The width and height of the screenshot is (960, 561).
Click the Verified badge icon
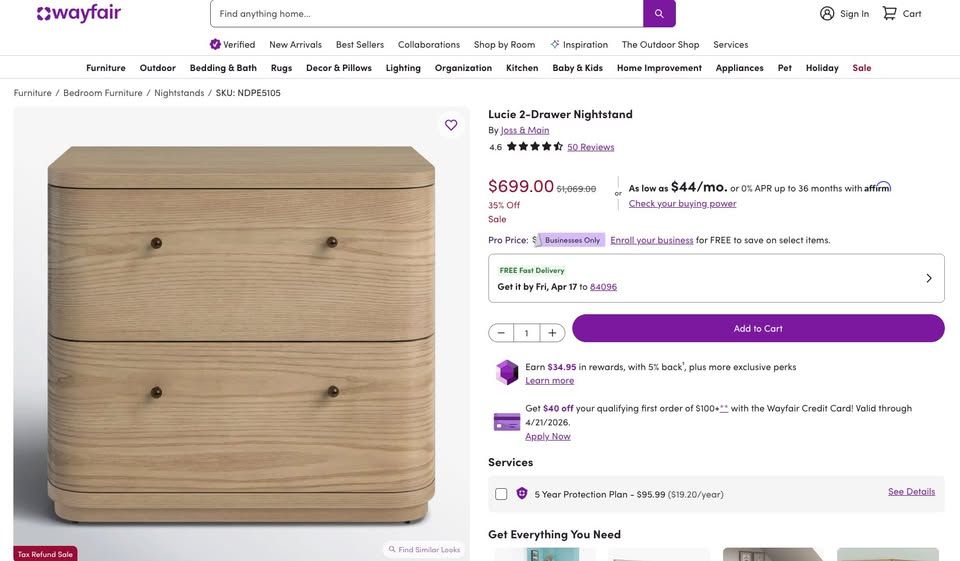215,44
